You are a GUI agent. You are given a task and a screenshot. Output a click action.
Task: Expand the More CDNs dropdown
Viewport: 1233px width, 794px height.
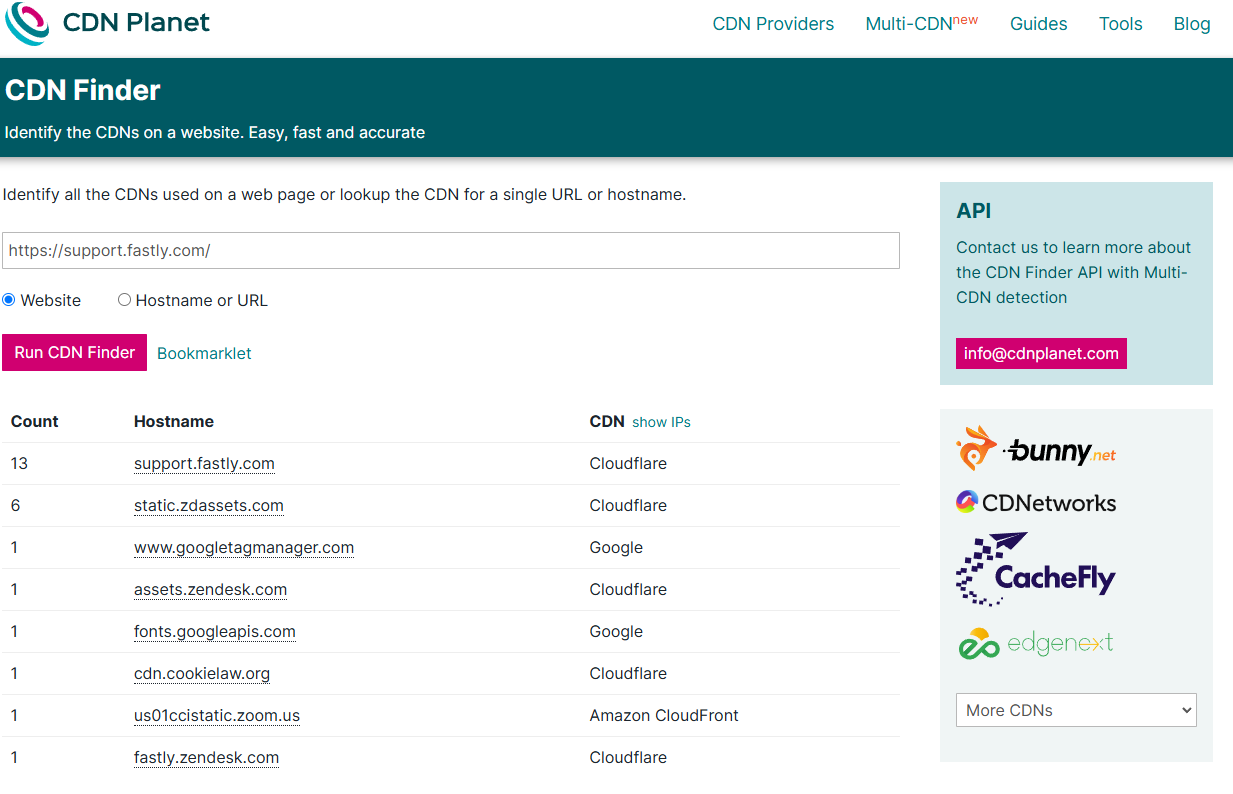pyautogui.click(x=1076, y=710)
